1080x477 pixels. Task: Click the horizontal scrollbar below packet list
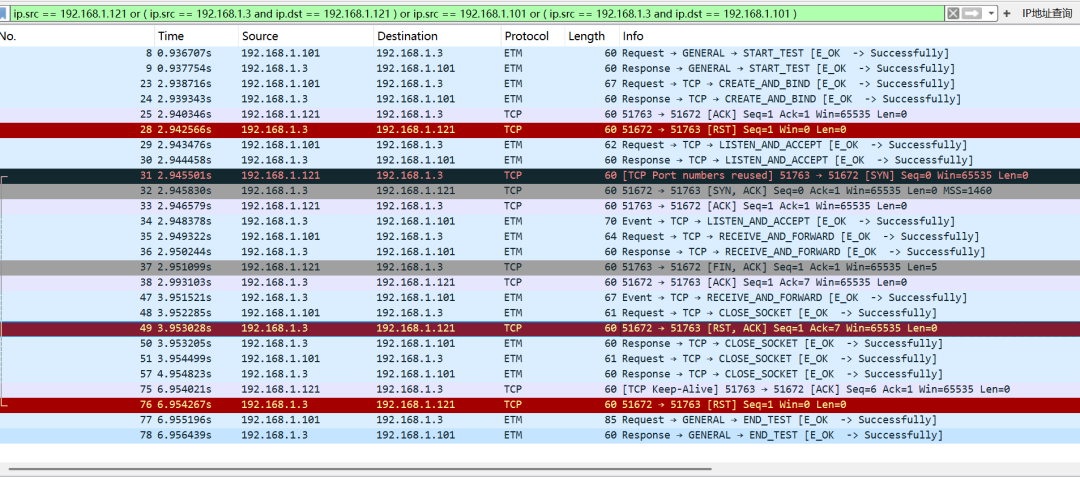pyautogui.click(x=360, y=468)
